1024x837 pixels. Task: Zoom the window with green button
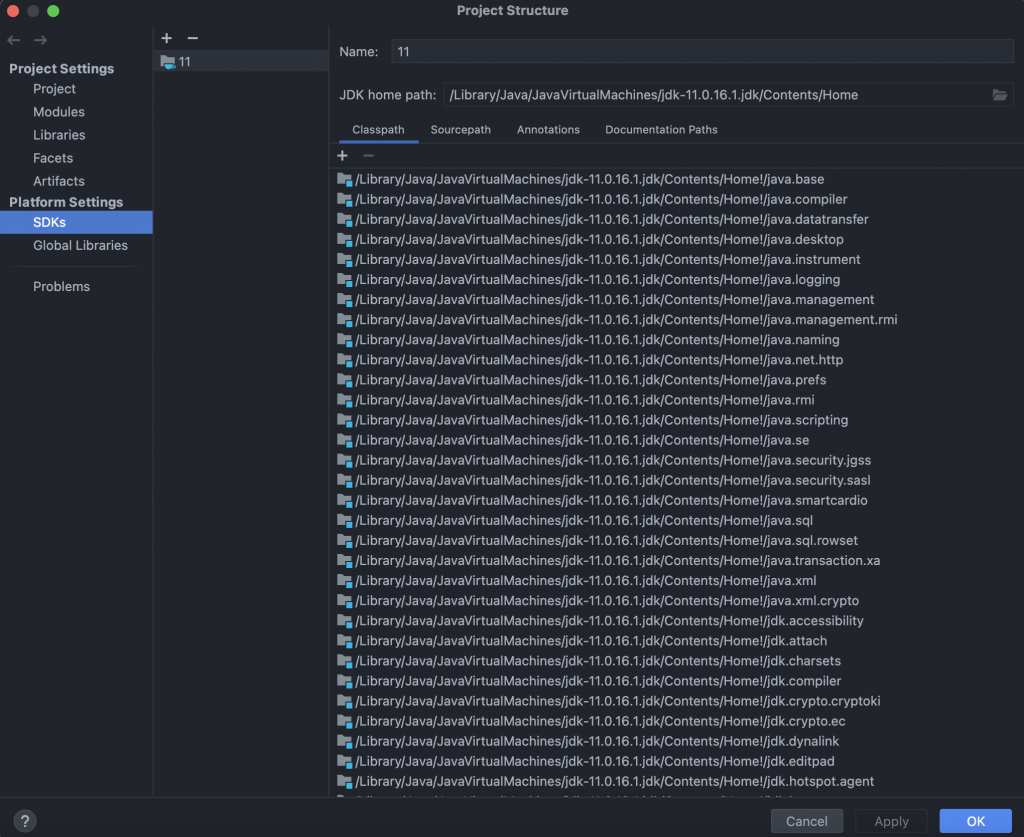point(54,11)
